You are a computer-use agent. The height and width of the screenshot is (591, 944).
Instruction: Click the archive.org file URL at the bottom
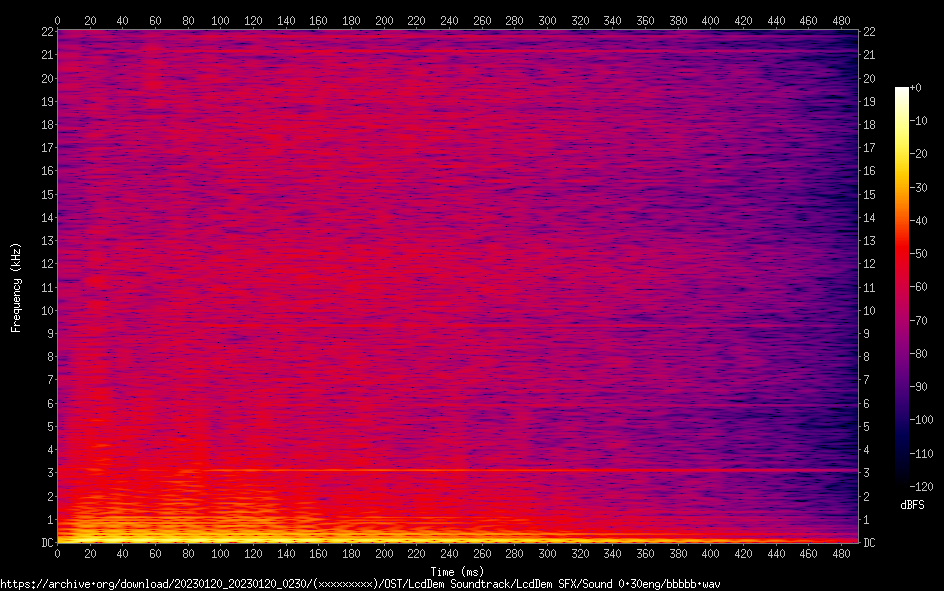360,583
